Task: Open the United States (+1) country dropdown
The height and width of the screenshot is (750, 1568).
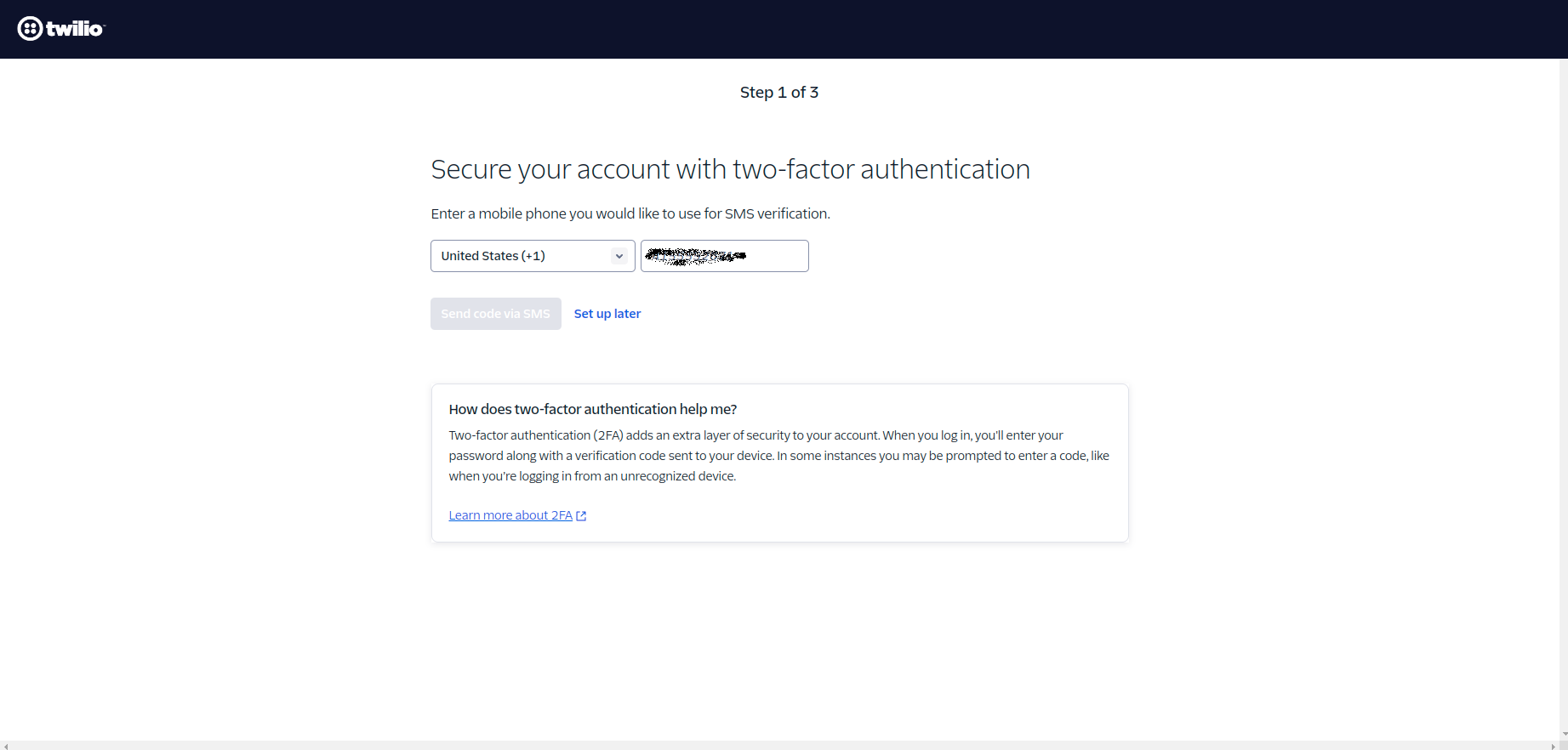Action: (x=522, y=256)
